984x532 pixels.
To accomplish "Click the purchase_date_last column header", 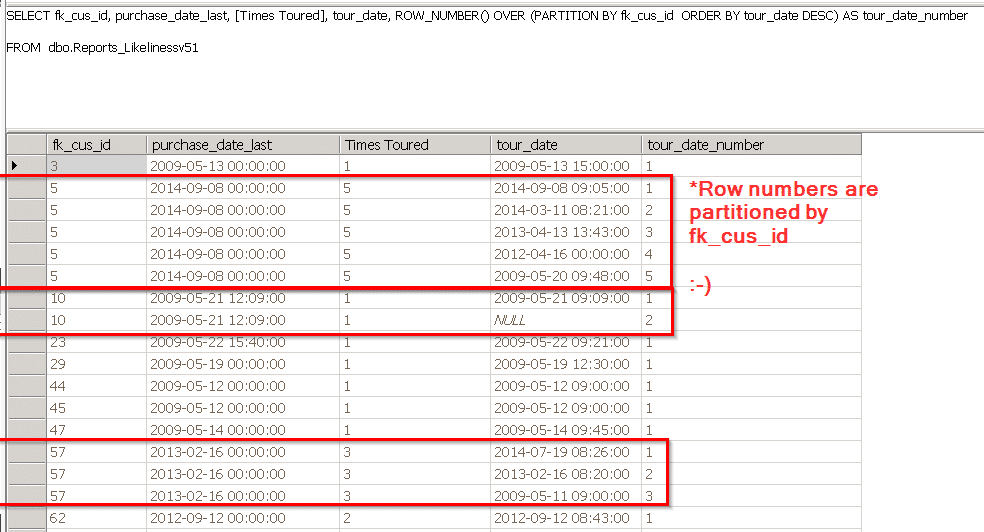I will click(x=243, y=145).
